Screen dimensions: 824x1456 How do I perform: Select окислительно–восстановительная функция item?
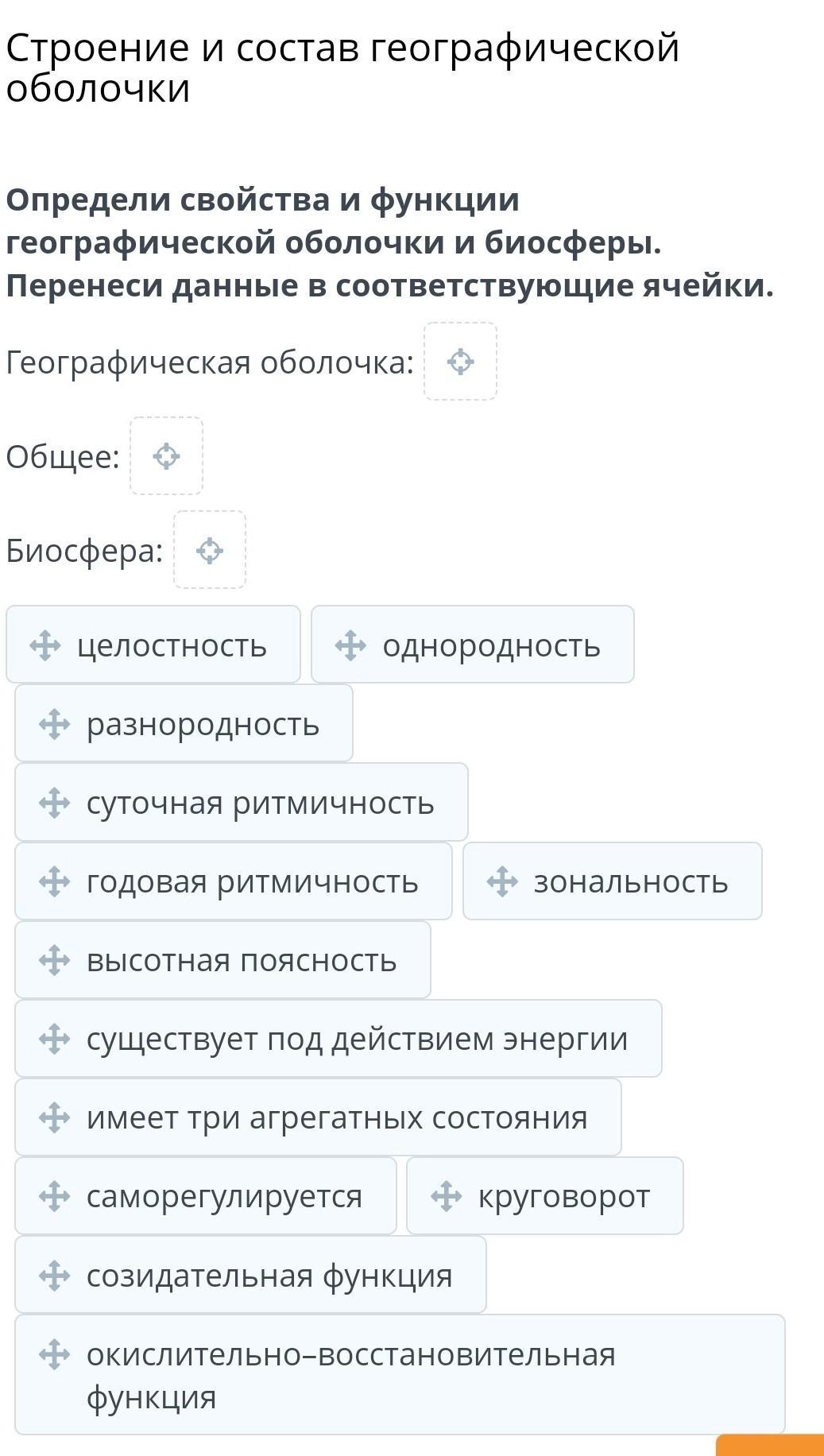click(400, 1375)
